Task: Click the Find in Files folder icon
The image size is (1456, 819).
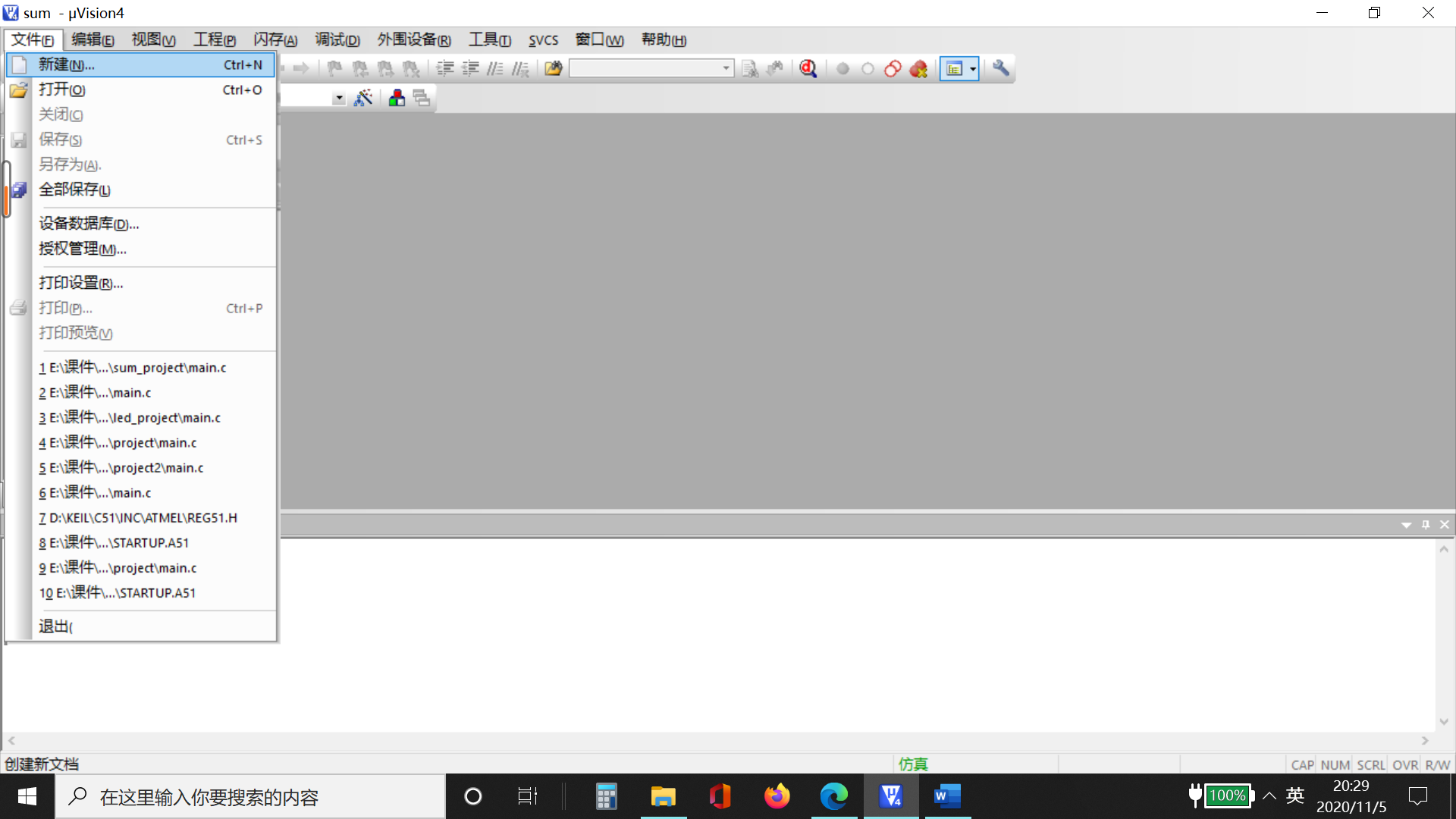Action: tap(554, 69)
